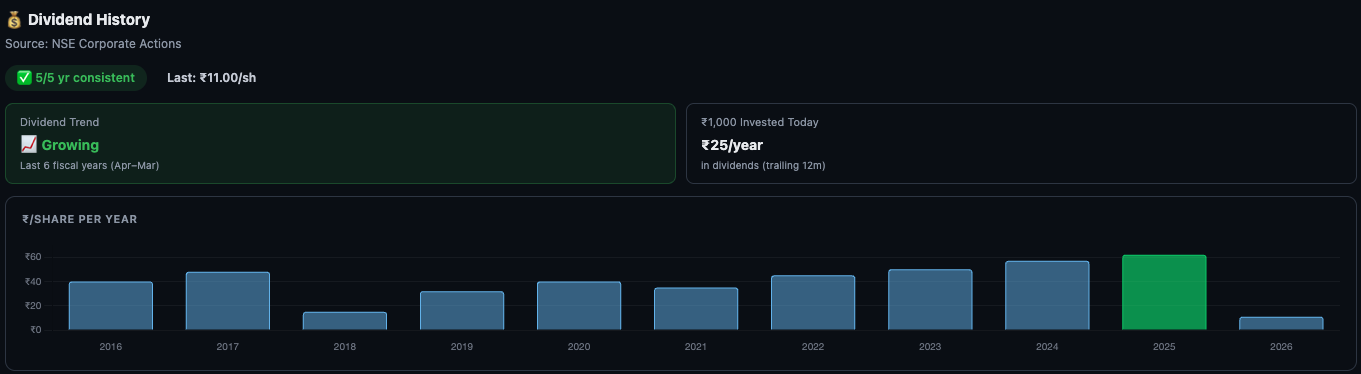Click the Last 6 fiscal years (Apr–Mar) note
Viewport: 1361px width, 374px height.
[x=90, y=165]
